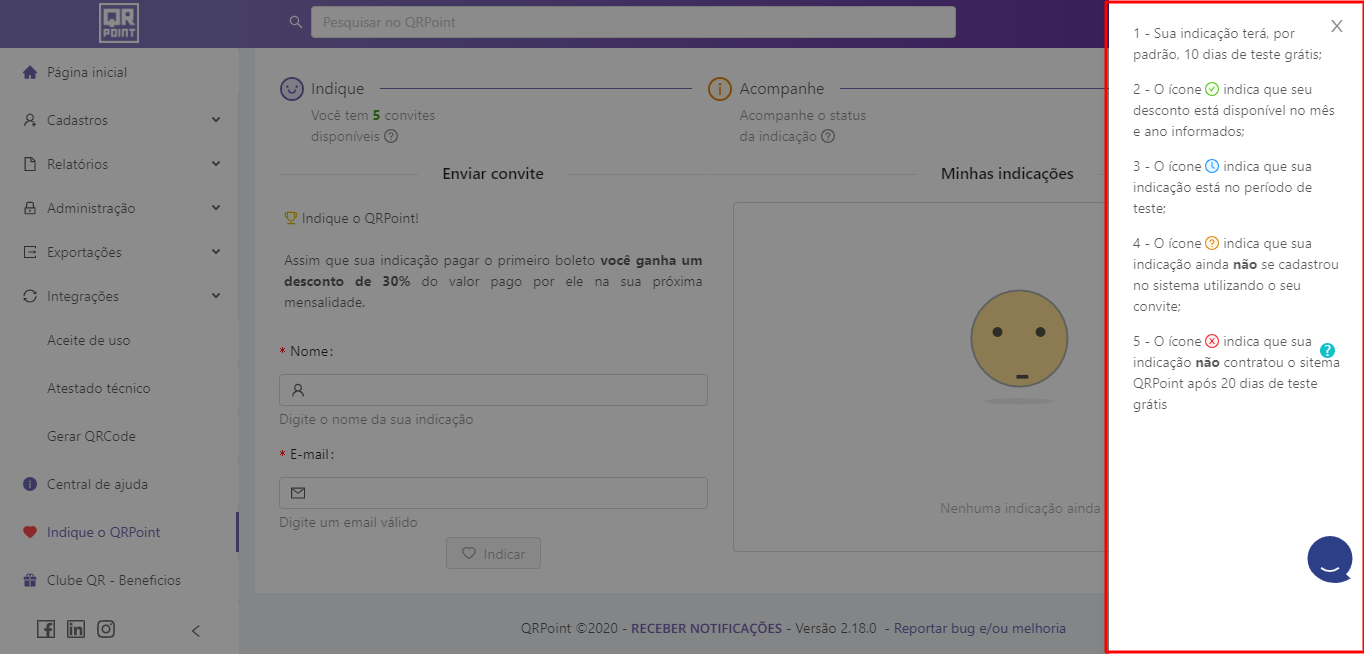This screenshot has height=654, width=1364.
Task: Close the information side panel
Action: (1336, 27)
